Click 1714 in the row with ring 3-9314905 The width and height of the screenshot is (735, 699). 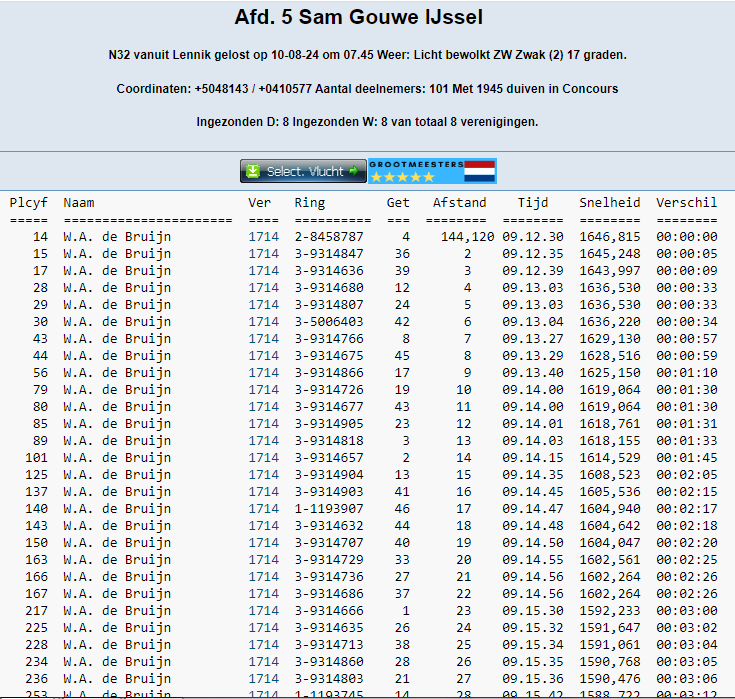coord(264,424)
